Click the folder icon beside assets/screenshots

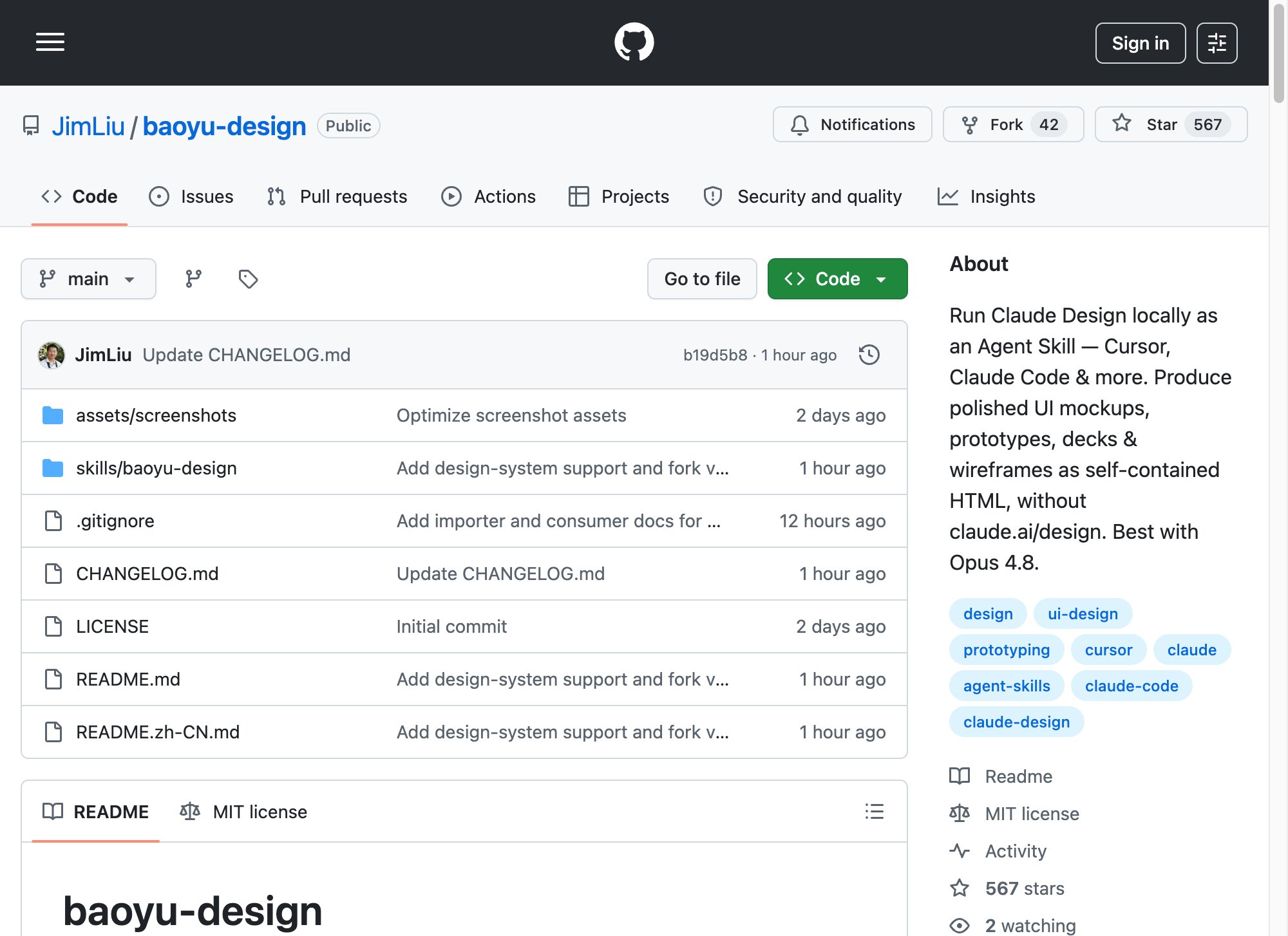click(53, 415)
